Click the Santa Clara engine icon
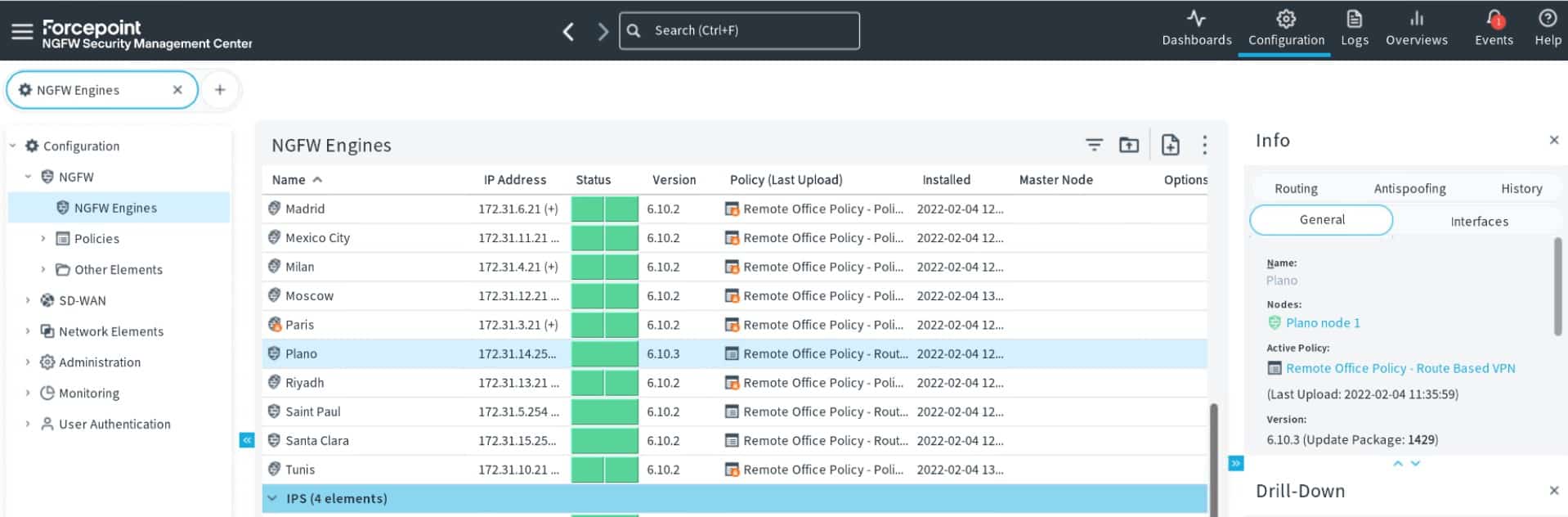The image size is (1568, 517). [x=275, y=440]
